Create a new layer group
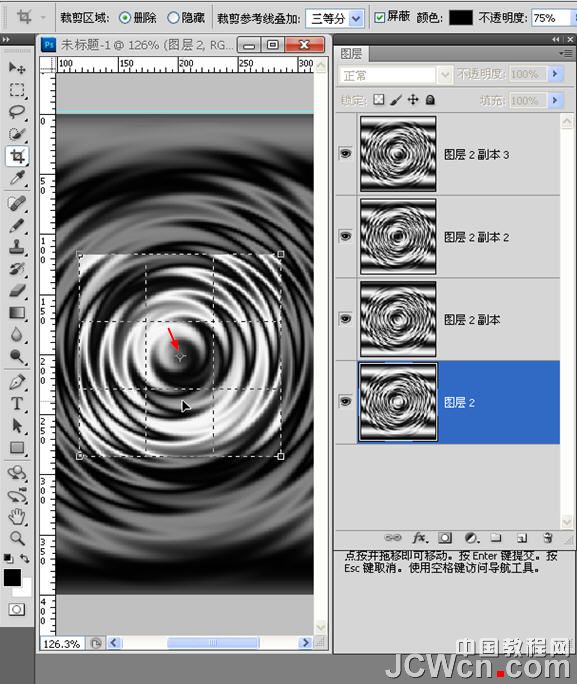This screenshot has width=577, height=684. (496, 538)
